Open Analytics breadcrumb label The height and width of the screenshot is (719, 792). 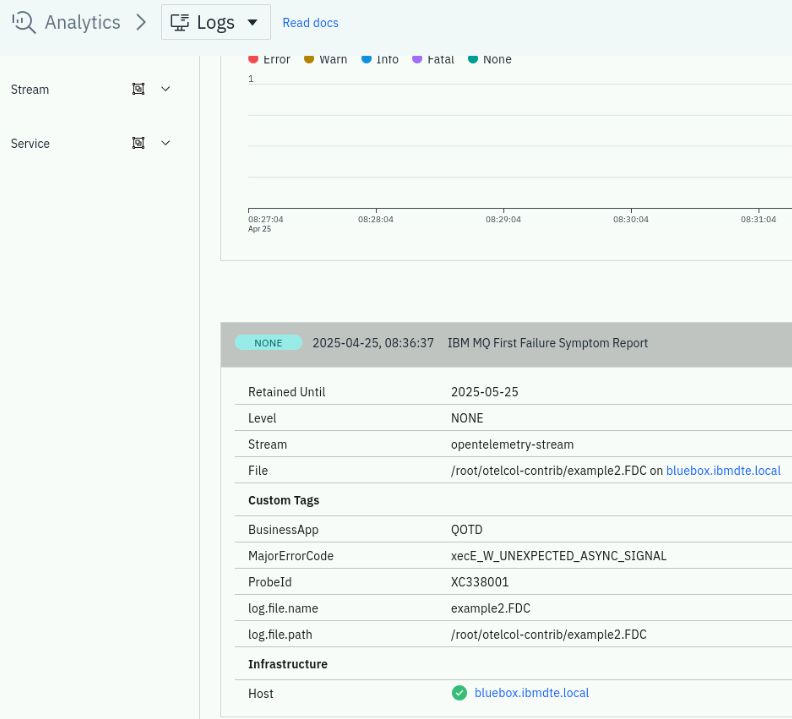click(x=82, y=22)
